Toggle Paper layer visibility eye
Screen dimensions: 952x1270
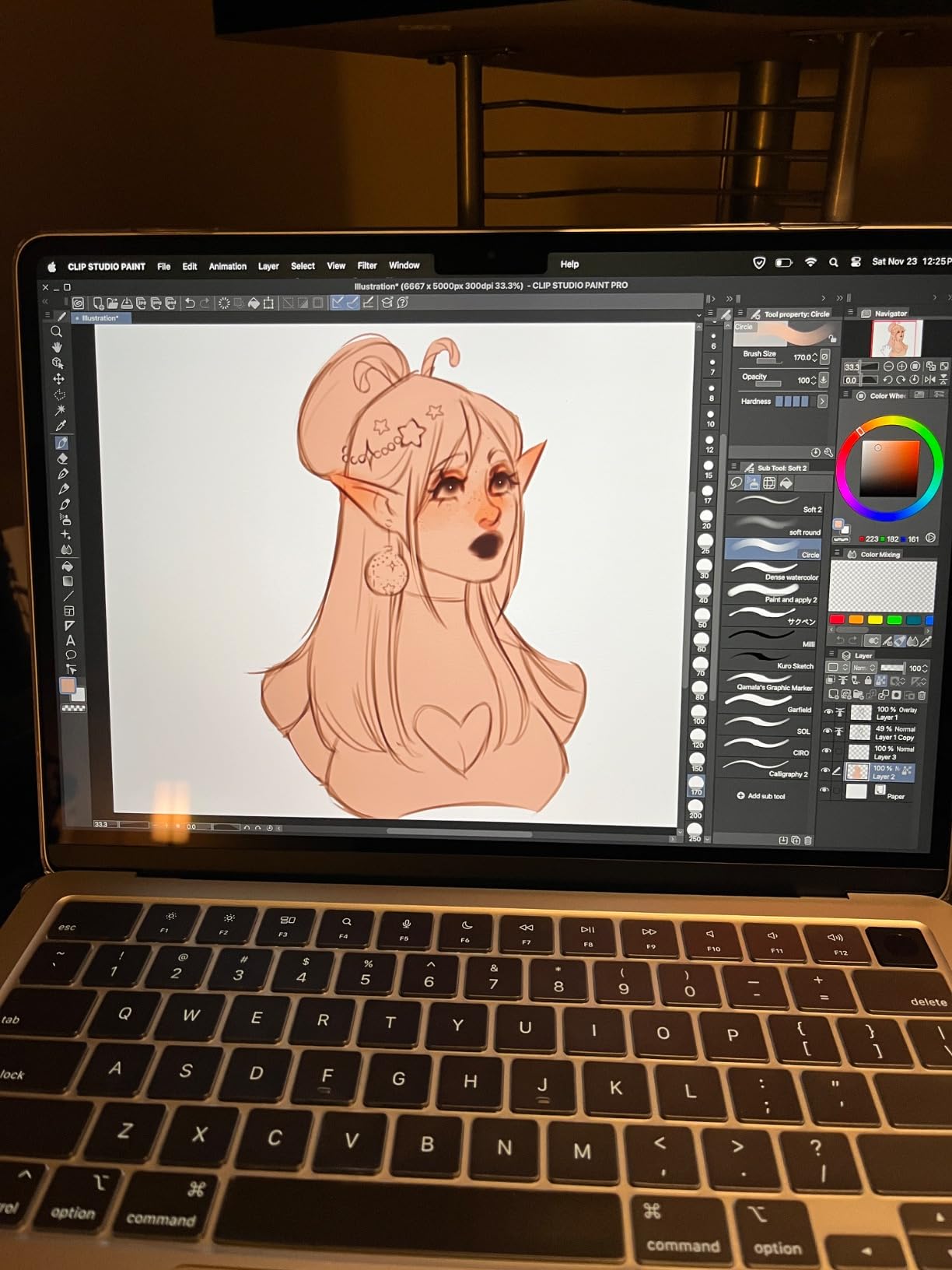(x=824, y=790)
